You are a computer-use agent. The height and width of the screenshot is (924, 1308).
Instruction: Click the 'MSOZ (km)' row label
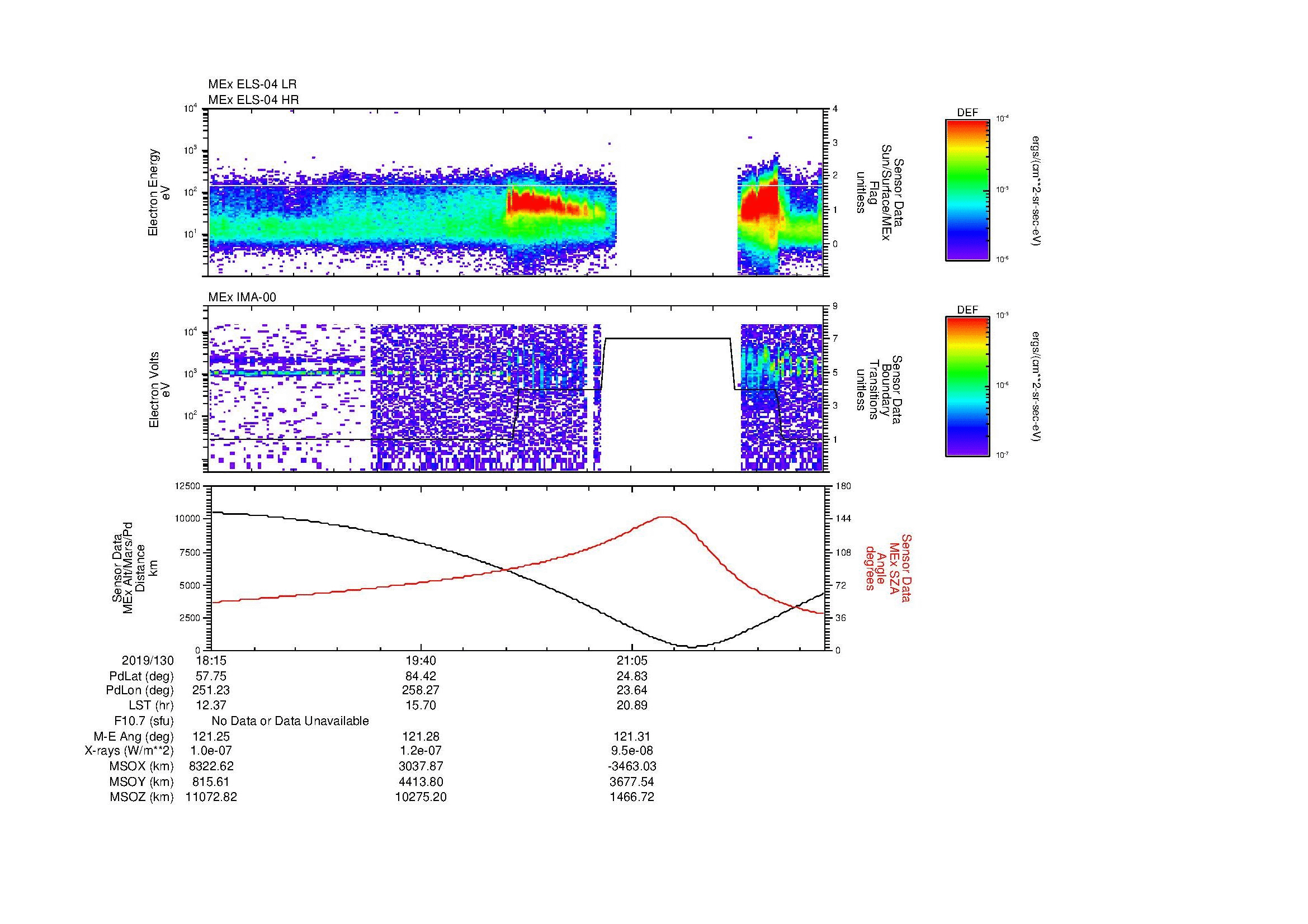coord(141,797)
